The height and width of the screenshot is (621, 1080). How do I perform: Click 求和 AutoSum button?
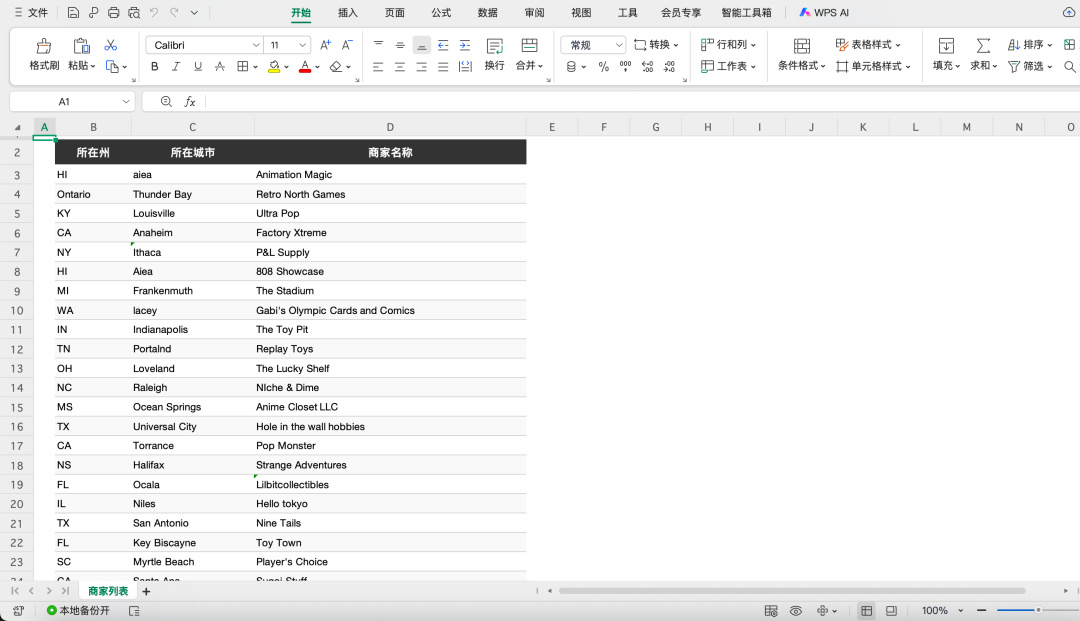pos(984,54)
